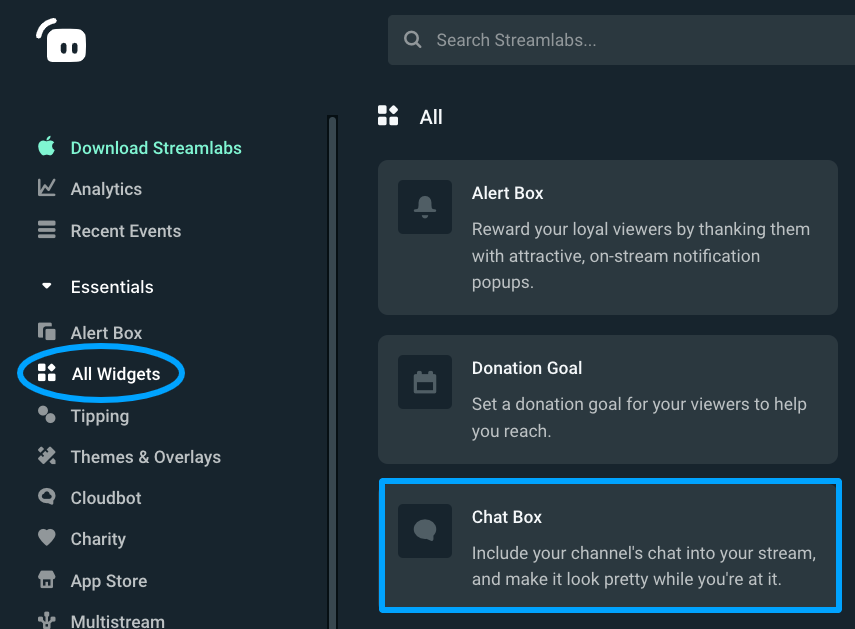This screenshot has height=629, width=855.
Task: Click the Analytics chart icon
Action: [47, 188]
